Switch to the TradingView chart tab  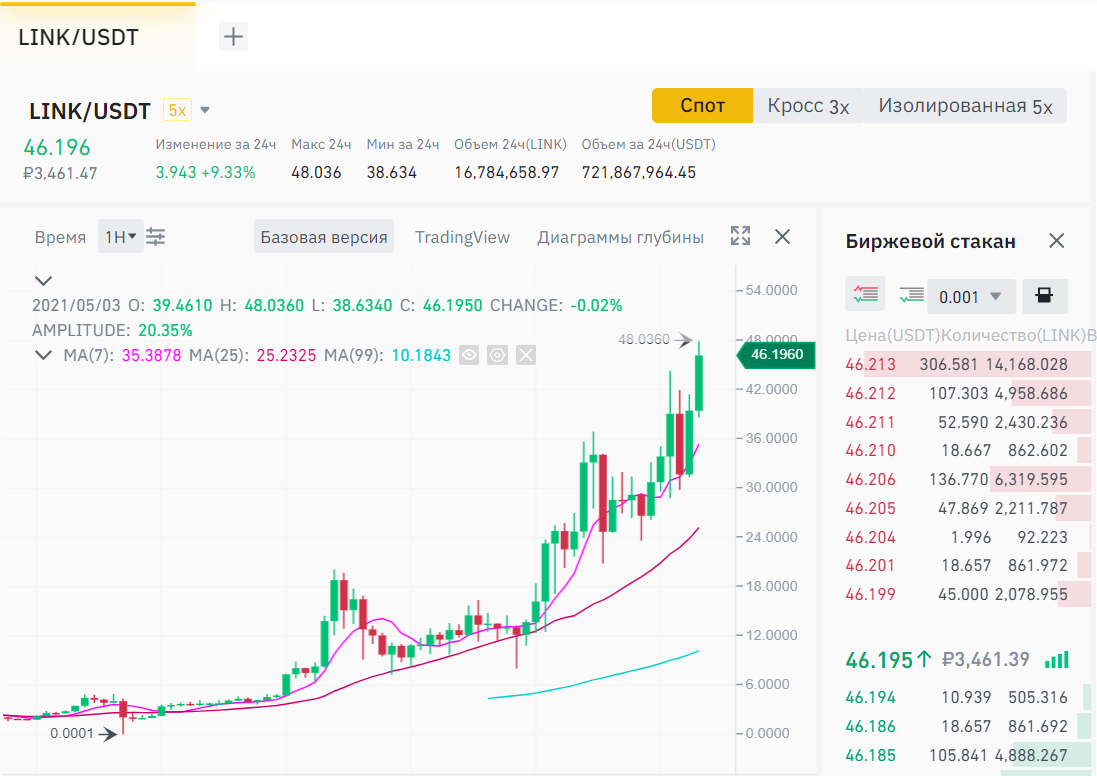(x=462, y=237)
